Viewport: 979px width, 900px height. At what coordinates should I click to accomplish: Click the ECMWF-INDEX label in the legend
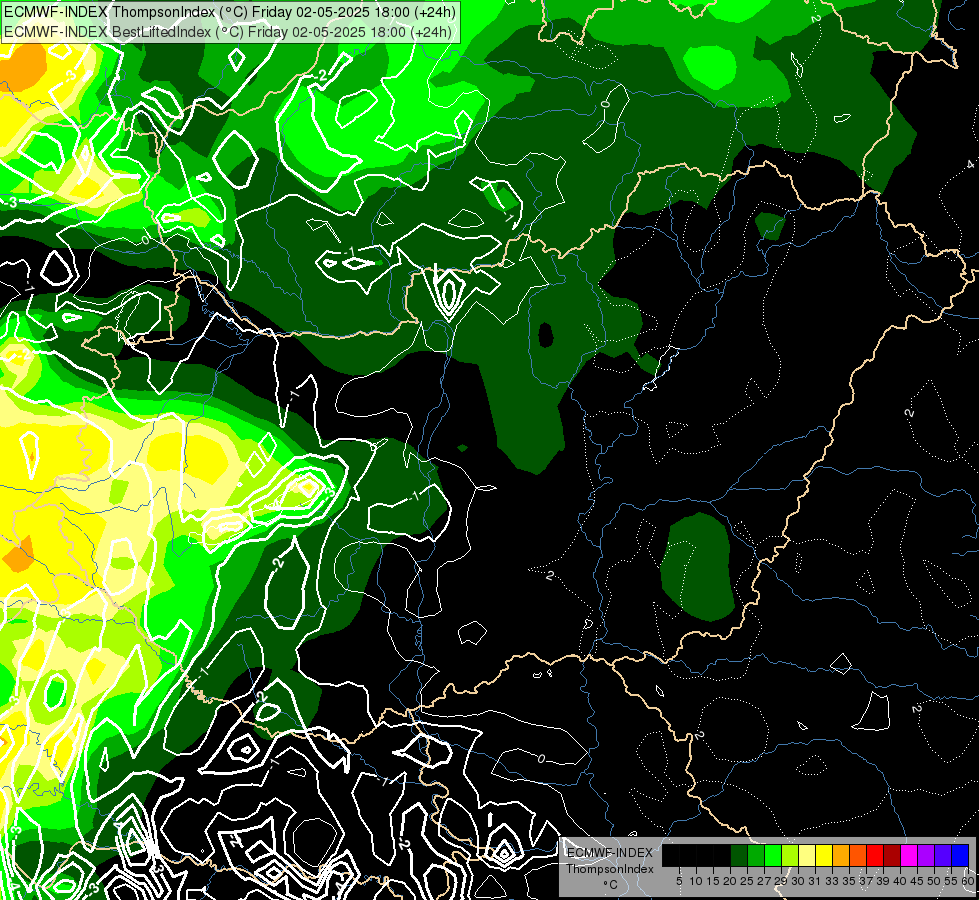pos(609,853)
